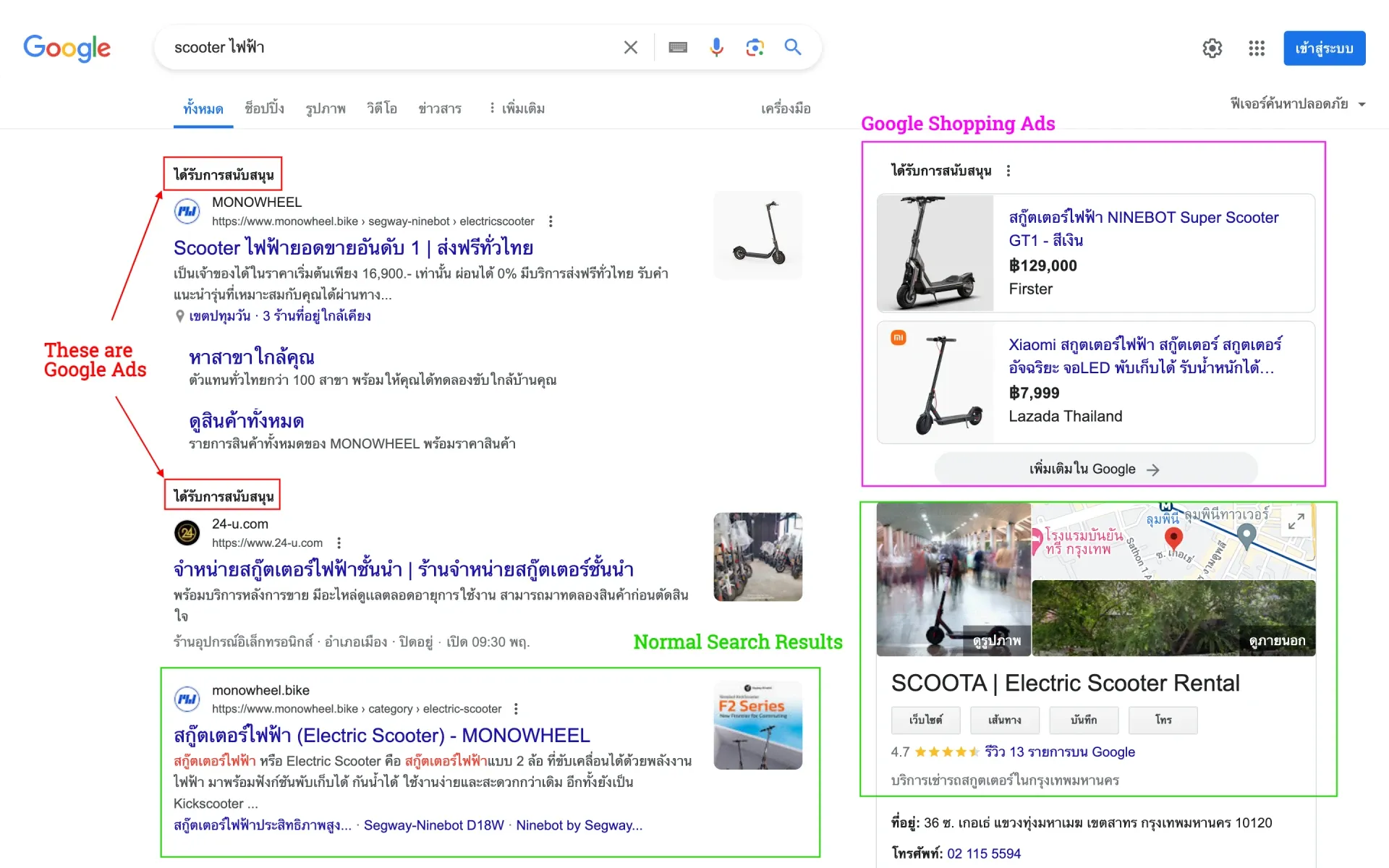Click the 24-u.com favicon
1389x868 pixels.
coord(187,533)
